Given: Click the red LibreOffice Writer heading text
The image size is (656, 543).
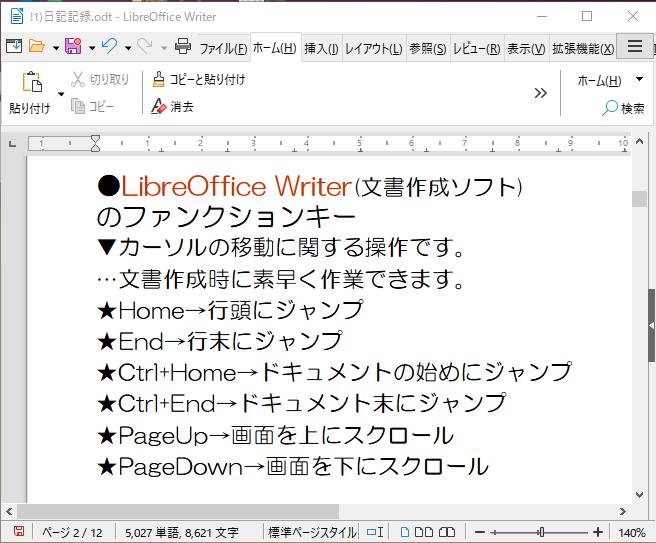Looking at the screenshot, I should click(x=236, y=186).
